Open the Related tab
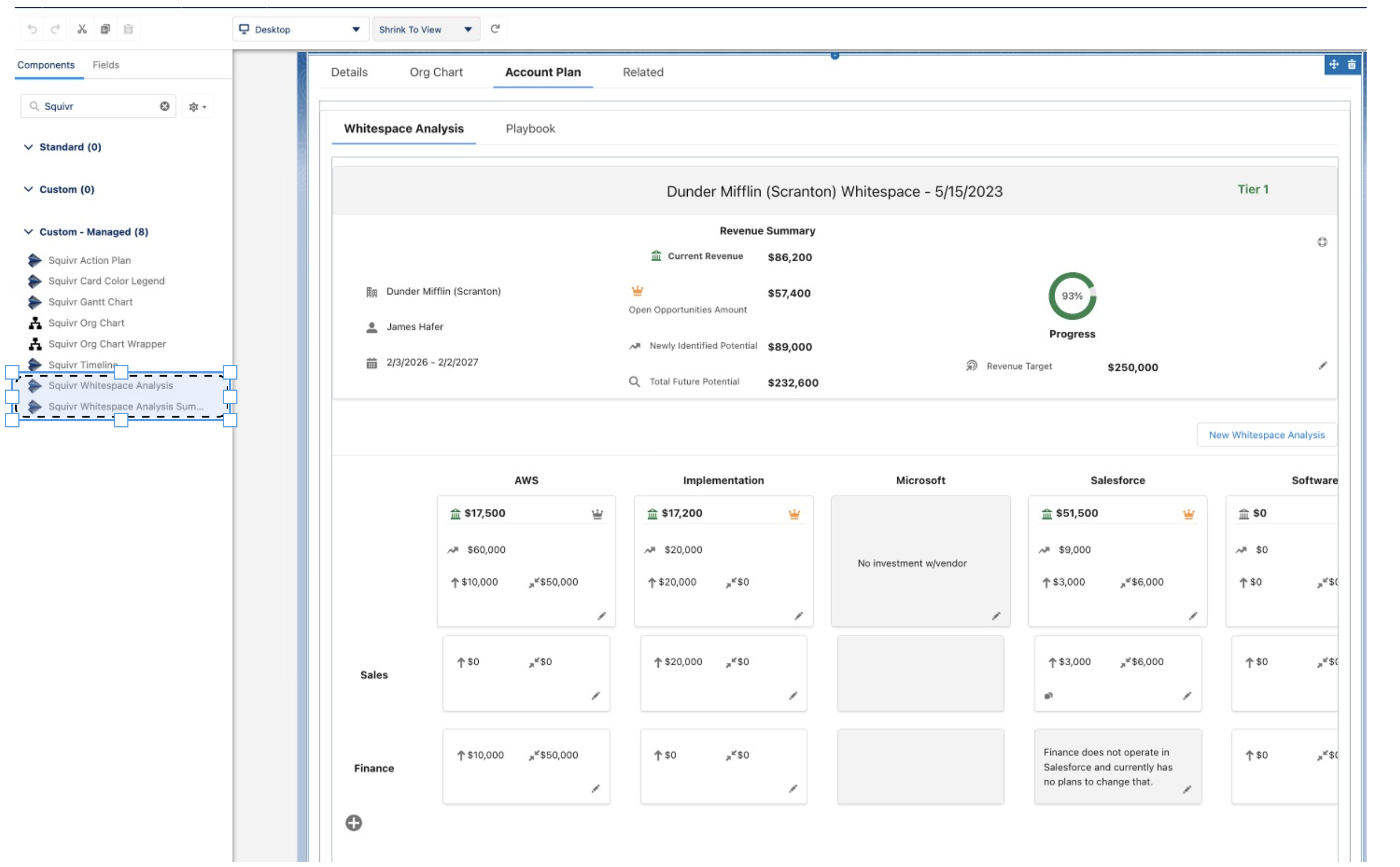The height and width of the screenshot is (867, 1400). coord(643,72)
